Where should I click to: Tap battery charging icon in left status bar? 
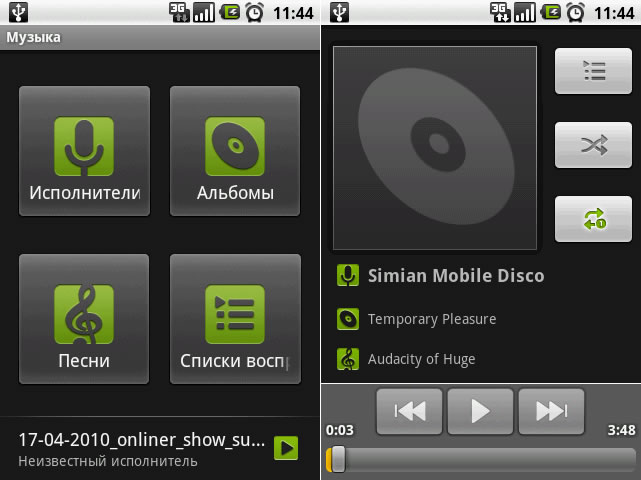230,13
